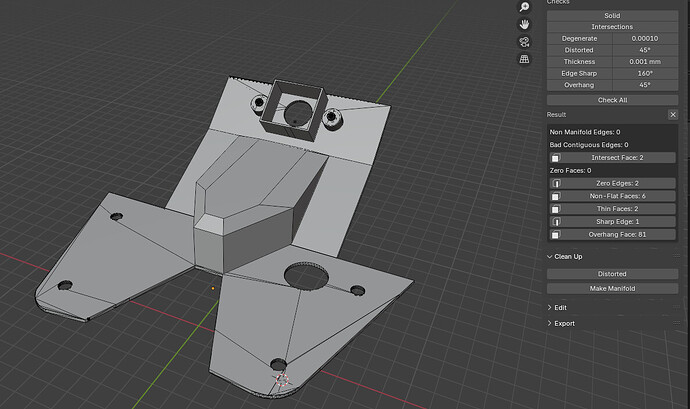690x409 pixels.
Task: Edit the Thickness value field
Action: pyautogui.click(x=645, y=62)
